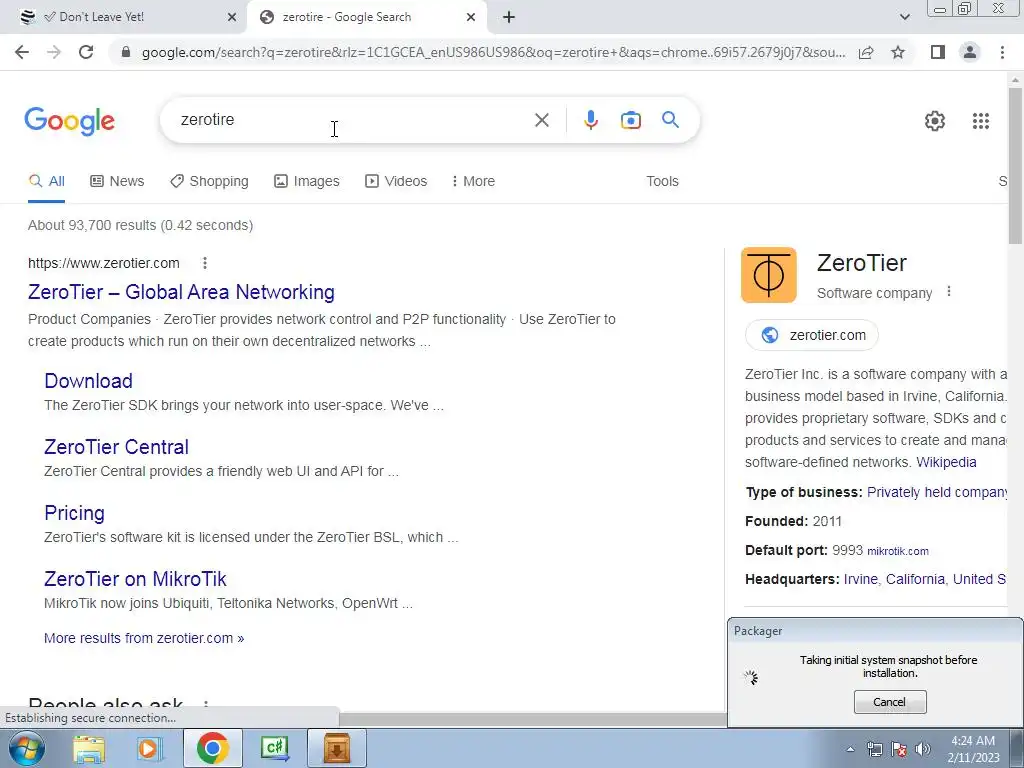Click the browser forward arrow
This screenshot has width=1024, height=768.
click(54, 52)
